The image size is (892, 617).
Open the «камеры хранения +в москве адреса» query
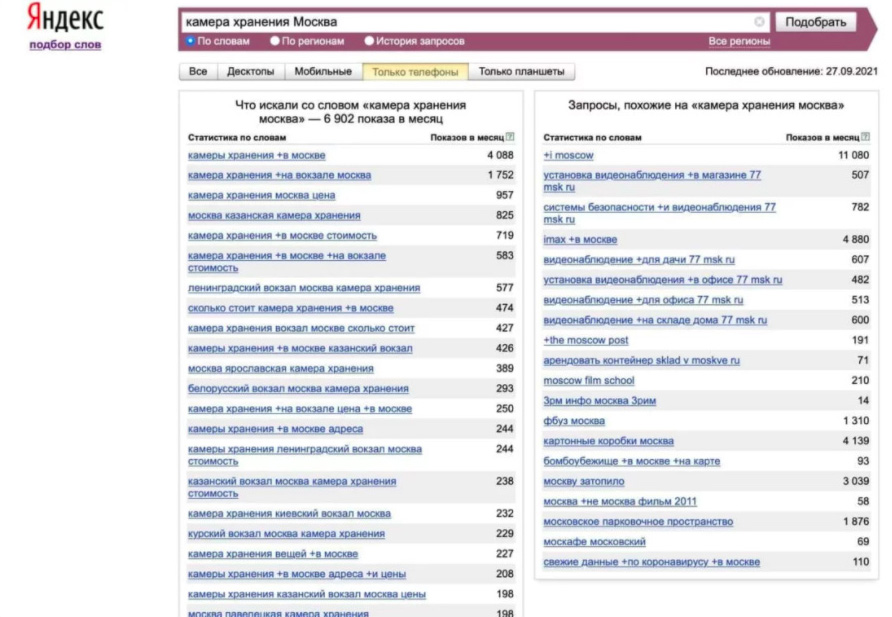coord(275,429)
